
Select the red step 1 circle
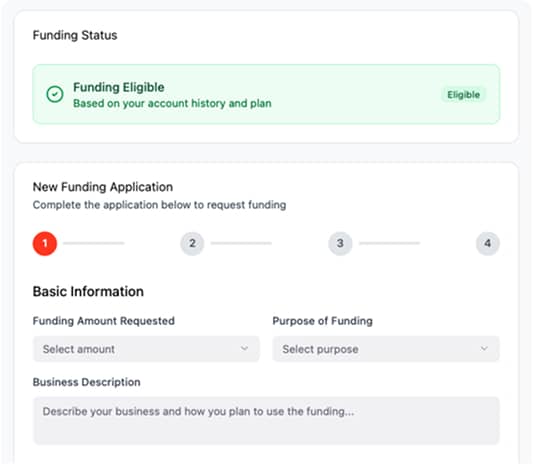[45, 243]
